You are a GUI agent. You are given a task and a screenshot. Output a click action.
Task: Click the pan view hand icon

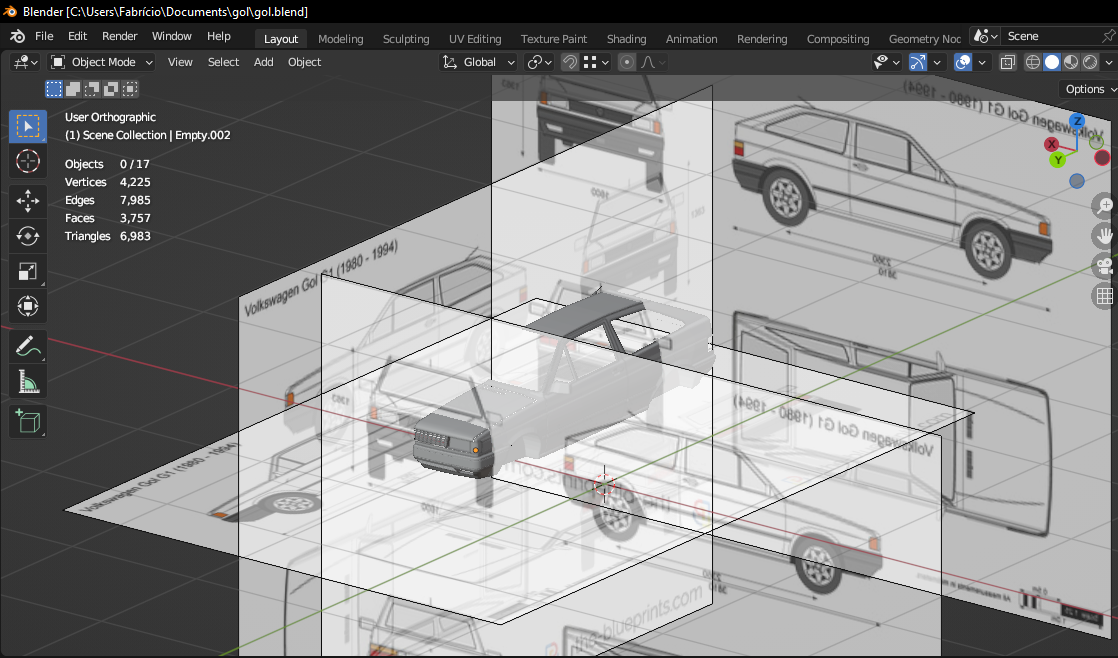pos(1104,236)
